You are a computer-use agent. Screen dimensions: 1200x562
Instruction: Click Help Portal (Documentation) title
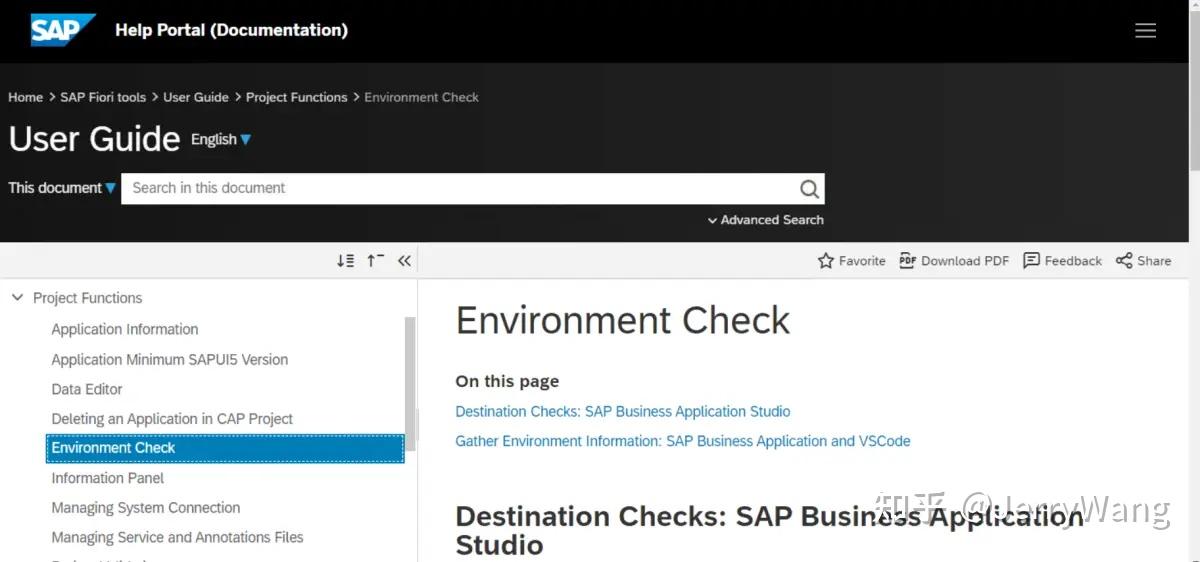point(231,30)
